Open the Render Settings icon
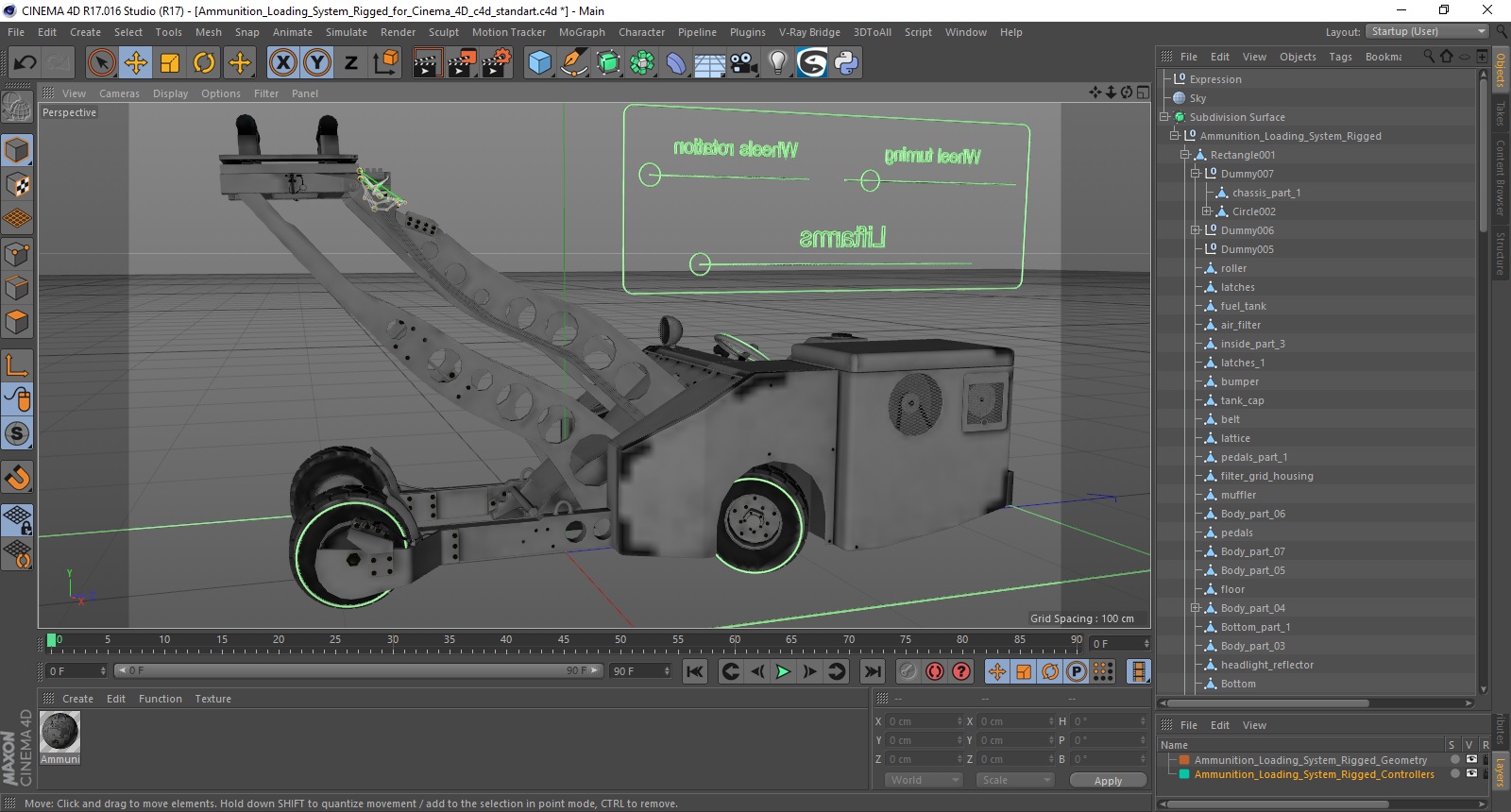 click(x=496, y=63)
